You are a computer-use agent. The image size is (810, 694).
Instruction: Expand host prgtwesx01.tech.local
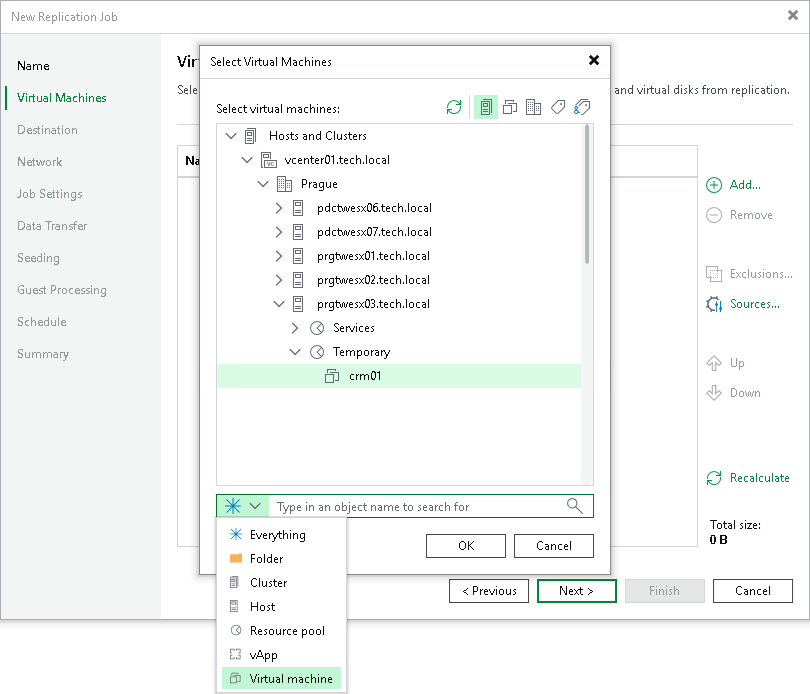click(279, 256)
